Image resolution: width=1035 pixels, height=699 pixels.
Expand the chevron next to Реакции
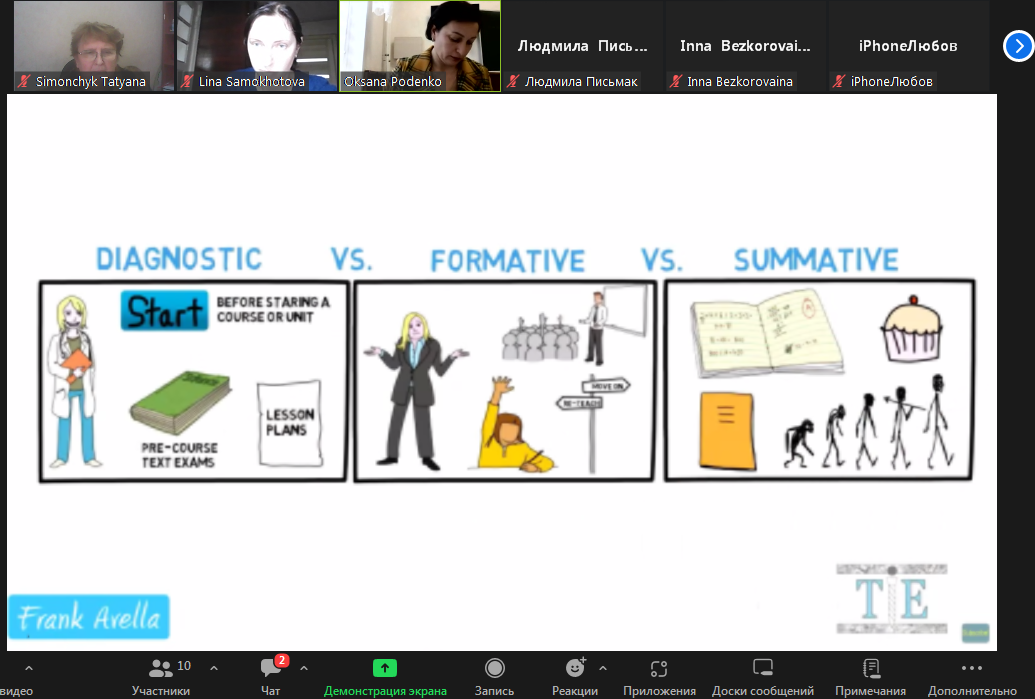click(x=602, y=668)
